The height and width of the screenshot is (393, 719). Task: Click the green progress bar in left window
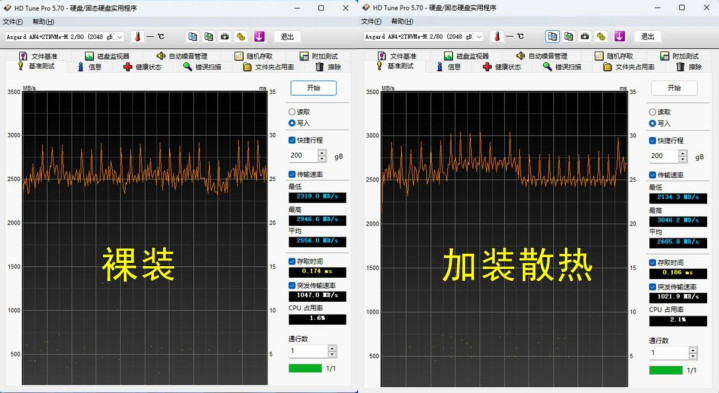click(x=305, y=368)
